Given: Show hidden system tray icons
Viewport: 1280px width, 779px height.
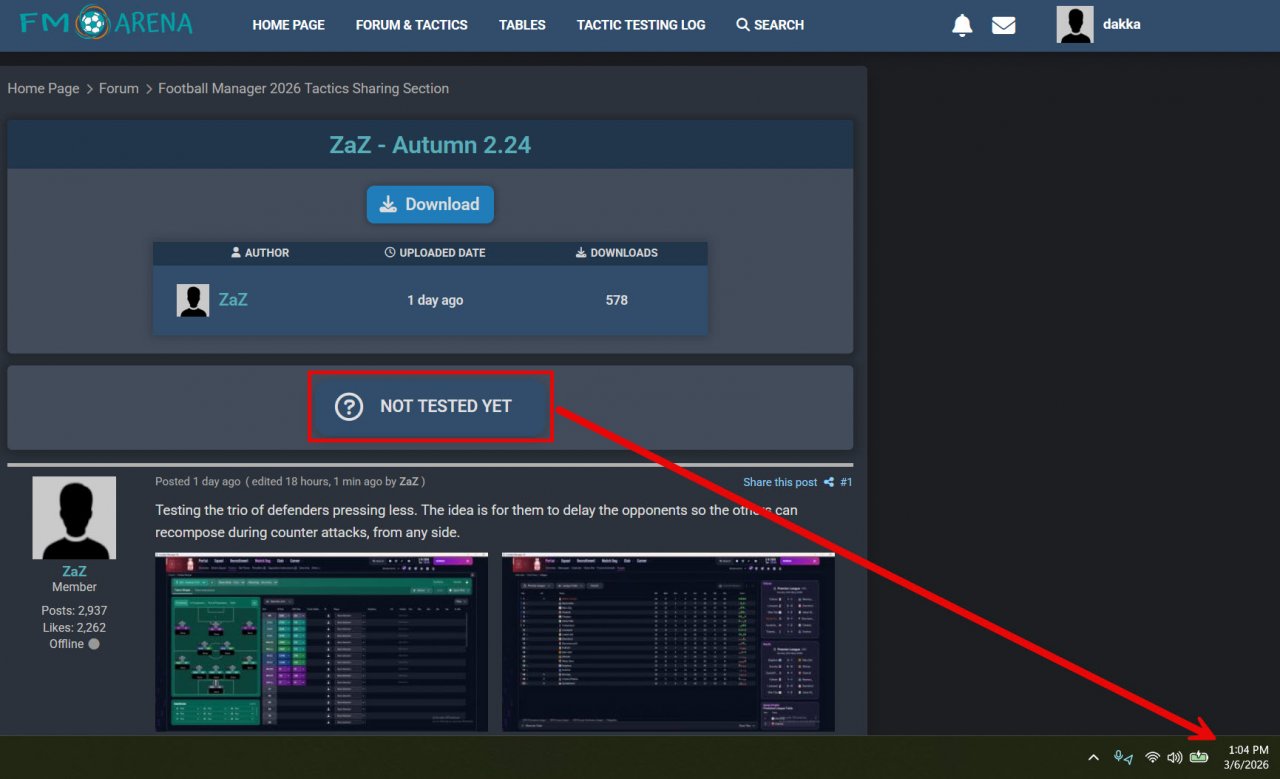Looking at the screenshot, I should 1093,757.
